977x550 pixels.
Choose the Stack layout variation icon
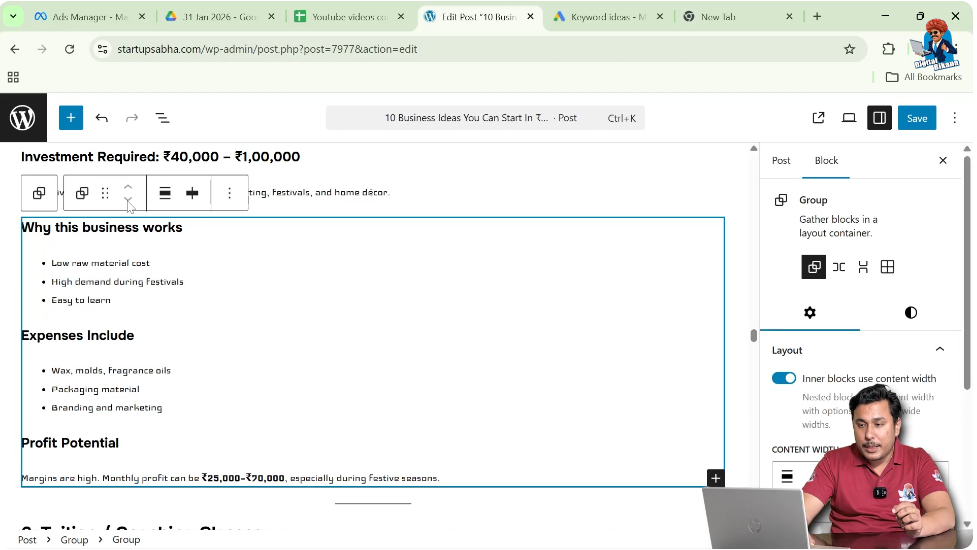coord(863,267)
